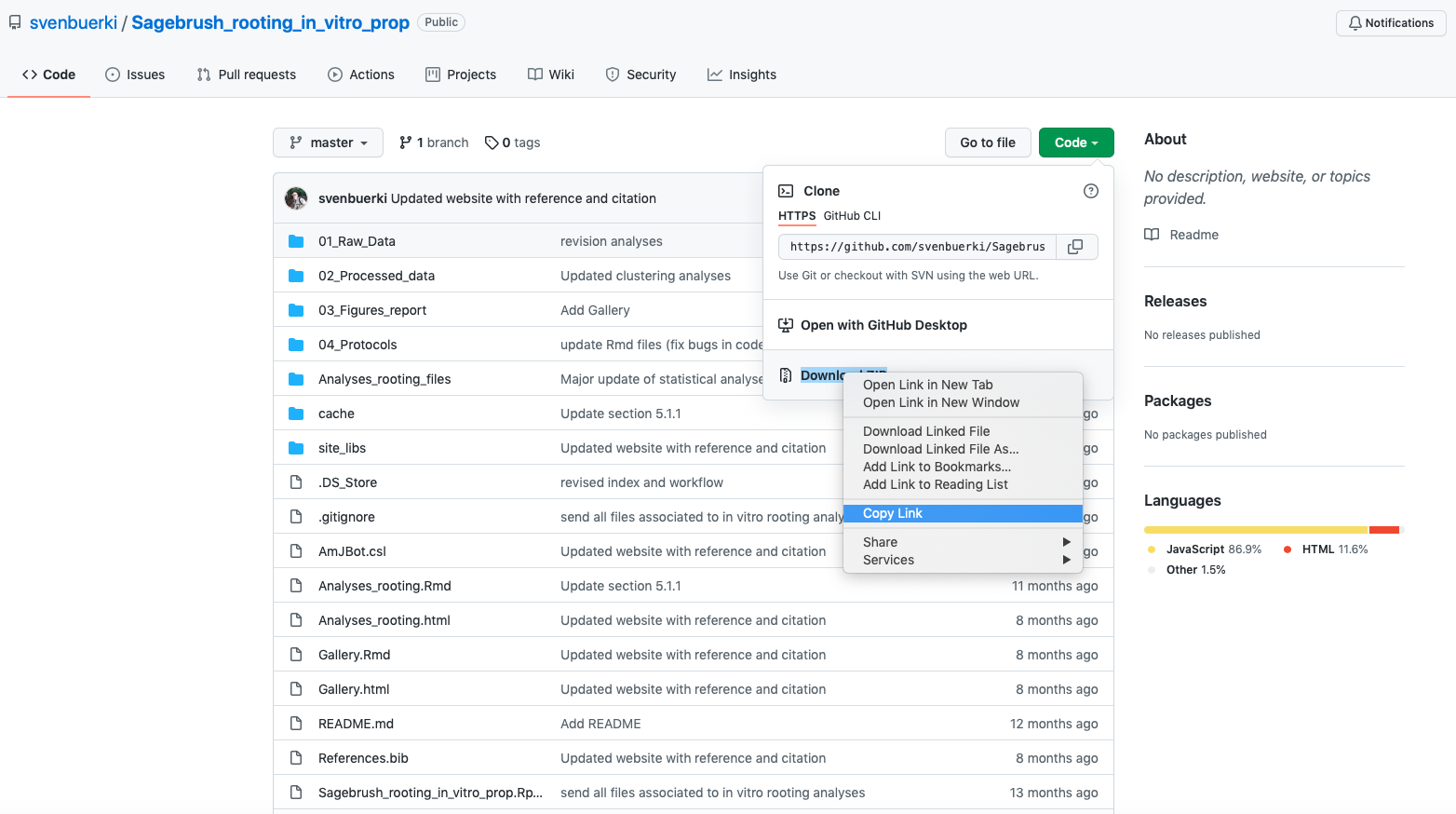Choose Add Link to Reading List
Image resolution: width=1456 pixels, height=814 pixels.
(963, 484)
